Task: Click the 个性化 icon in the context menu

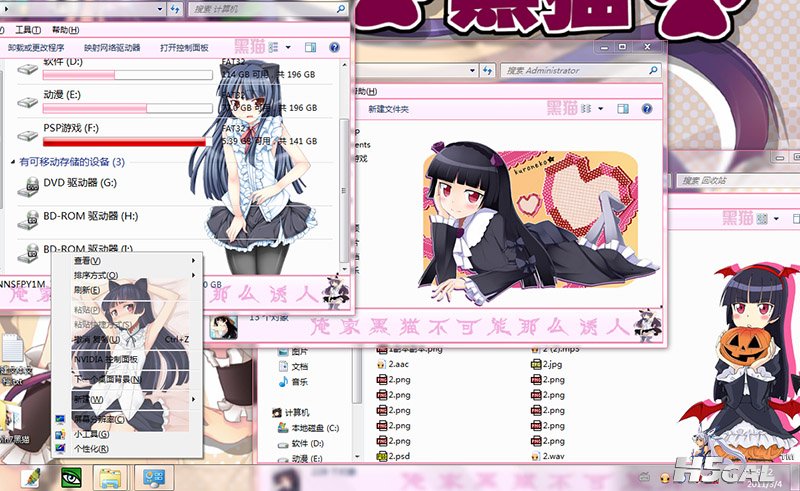Action: click(60, 449)
